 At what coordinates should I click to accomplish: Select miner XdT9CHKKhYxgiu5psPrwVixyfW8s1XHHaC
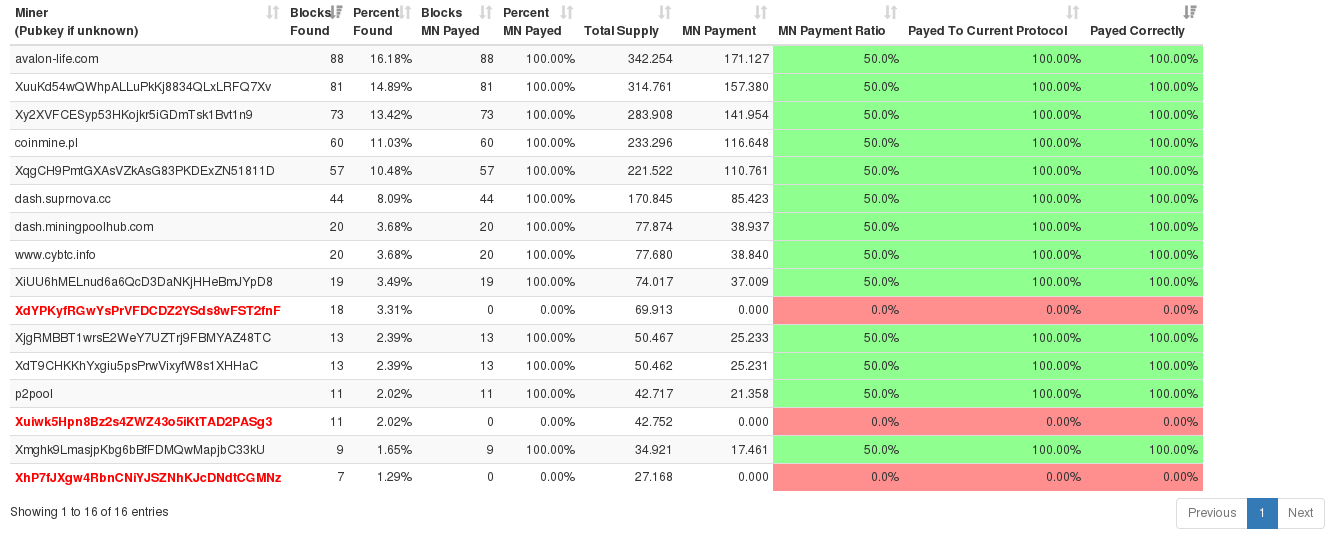point(136,366)
